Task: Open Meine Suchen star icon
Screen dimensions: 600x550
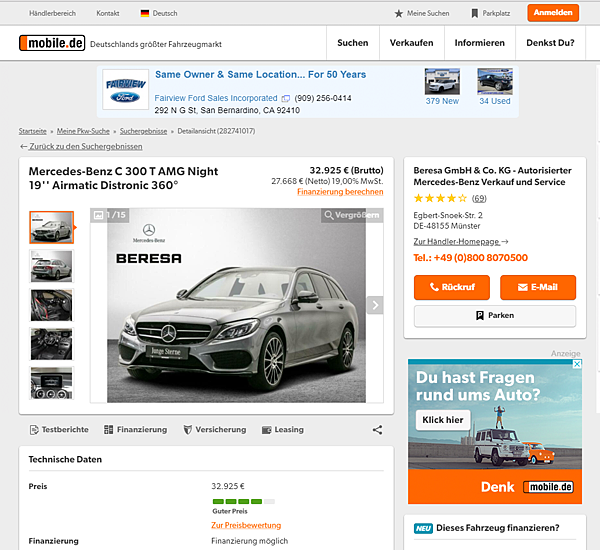Action: coord(399,14)
